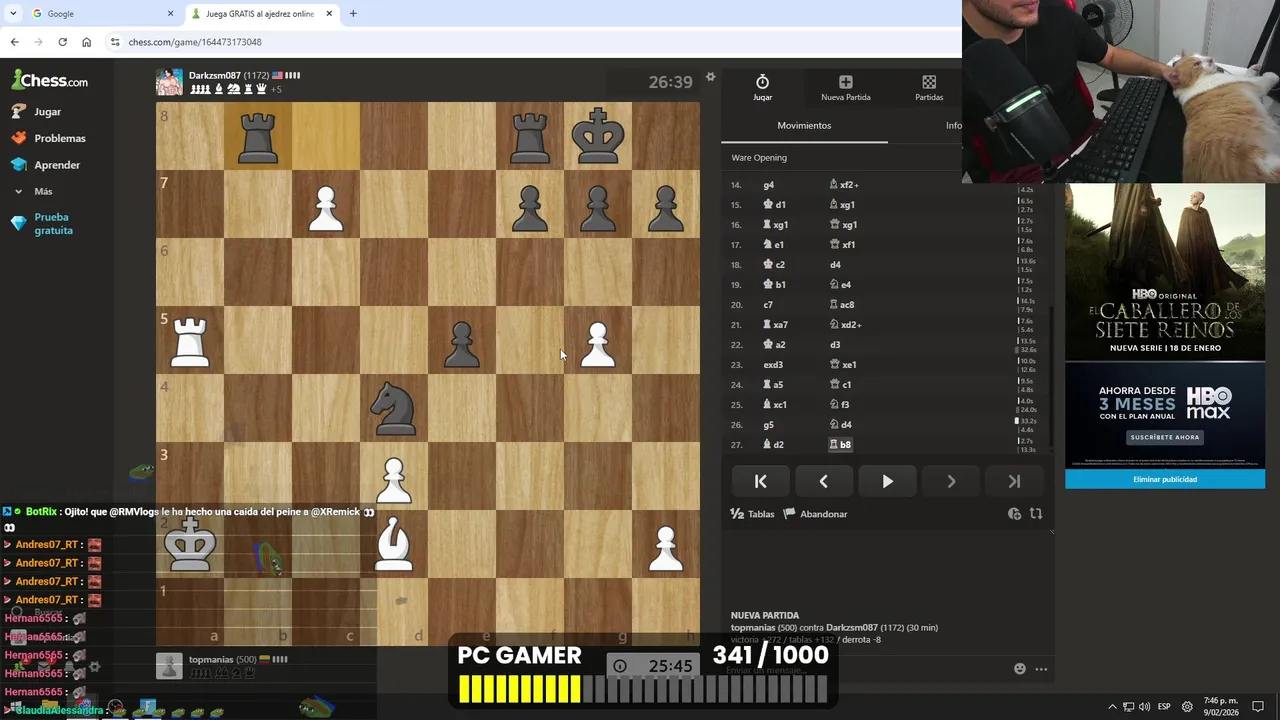This screenshot has width=1280, height=720.
Task: Reload the chess.com page
Action: click(62, 42)
